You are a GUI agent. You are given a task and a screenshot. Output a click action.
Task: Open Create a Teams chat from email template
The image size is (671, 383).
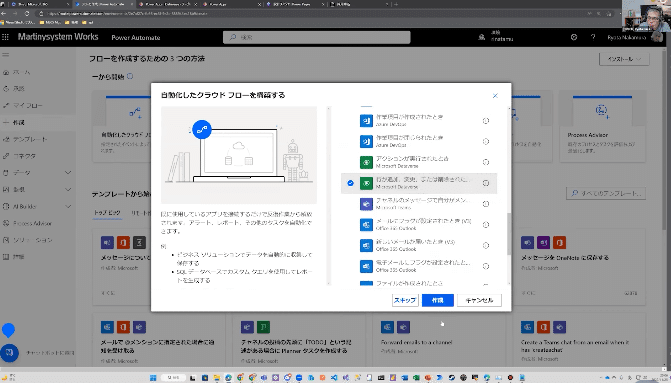[x=579, y=339]
